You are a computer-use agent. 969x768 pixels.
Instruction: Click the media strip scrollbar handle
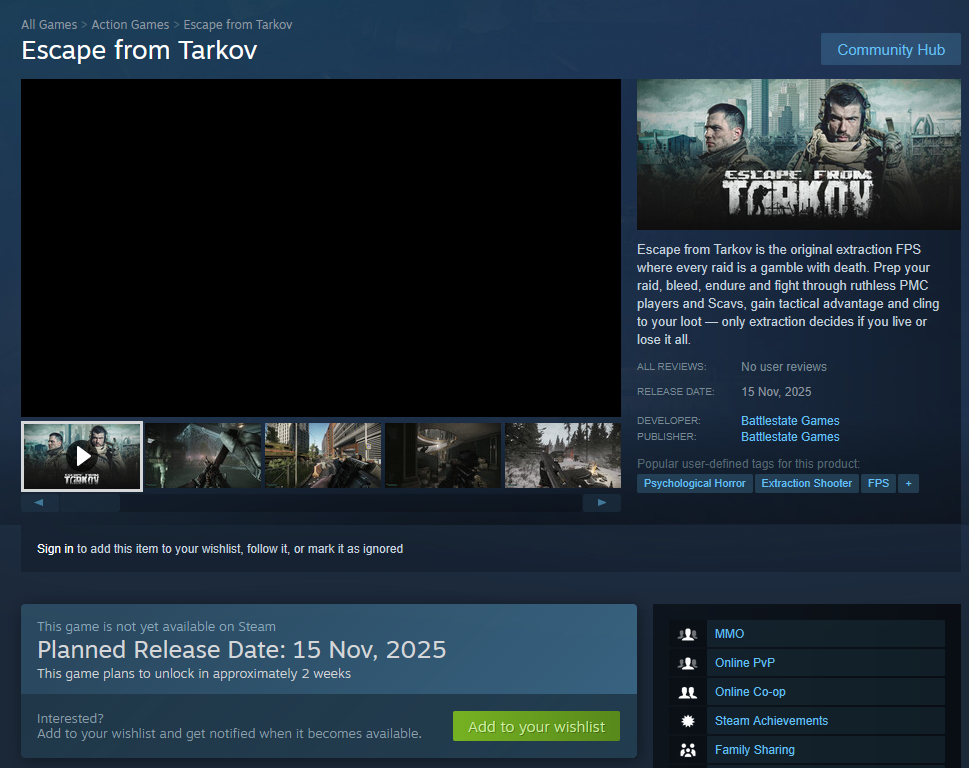click(x=90, y=503)
